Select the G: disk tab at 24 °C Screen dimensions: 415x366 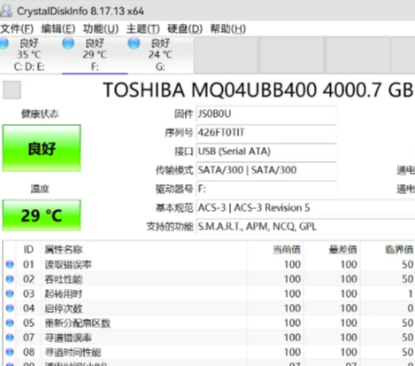[161, 55]
